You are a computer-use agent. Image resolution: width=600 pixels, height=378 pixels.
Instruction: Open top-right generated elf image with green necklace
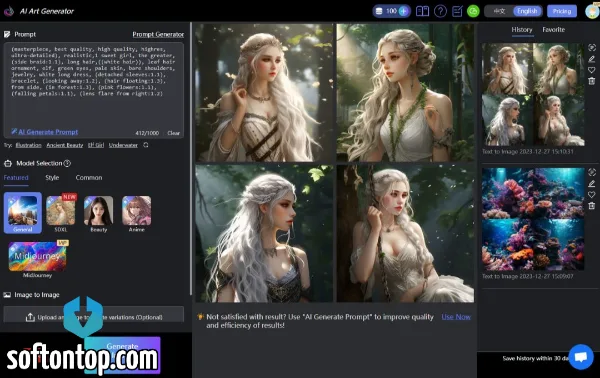(405, 93)
